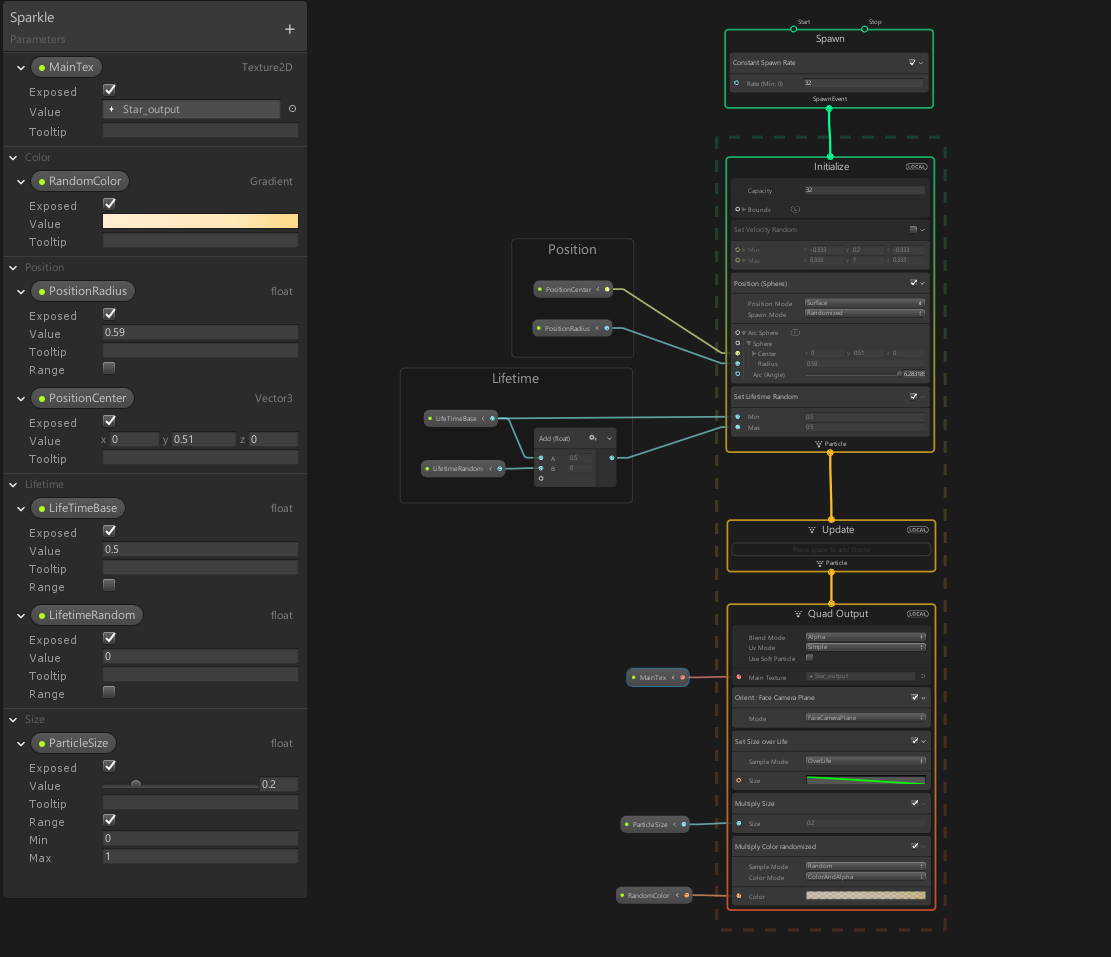Click output port of Add (float) node
This screenshot has width=1111, height=957.
(612, 458)
